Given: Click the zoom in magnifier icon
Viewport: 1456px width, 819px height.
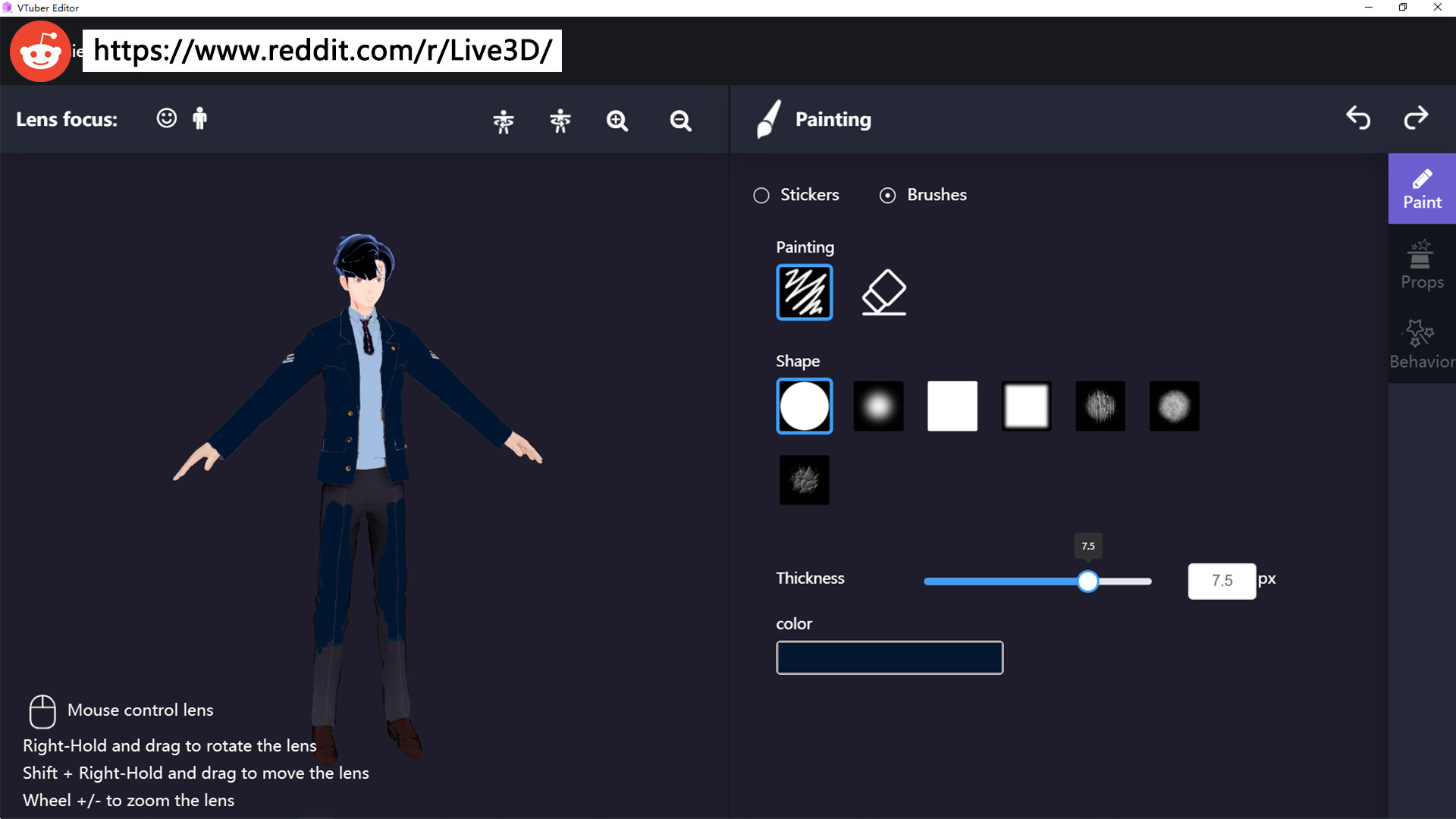Looking at the screenshot, I should (x=617, y=121).
